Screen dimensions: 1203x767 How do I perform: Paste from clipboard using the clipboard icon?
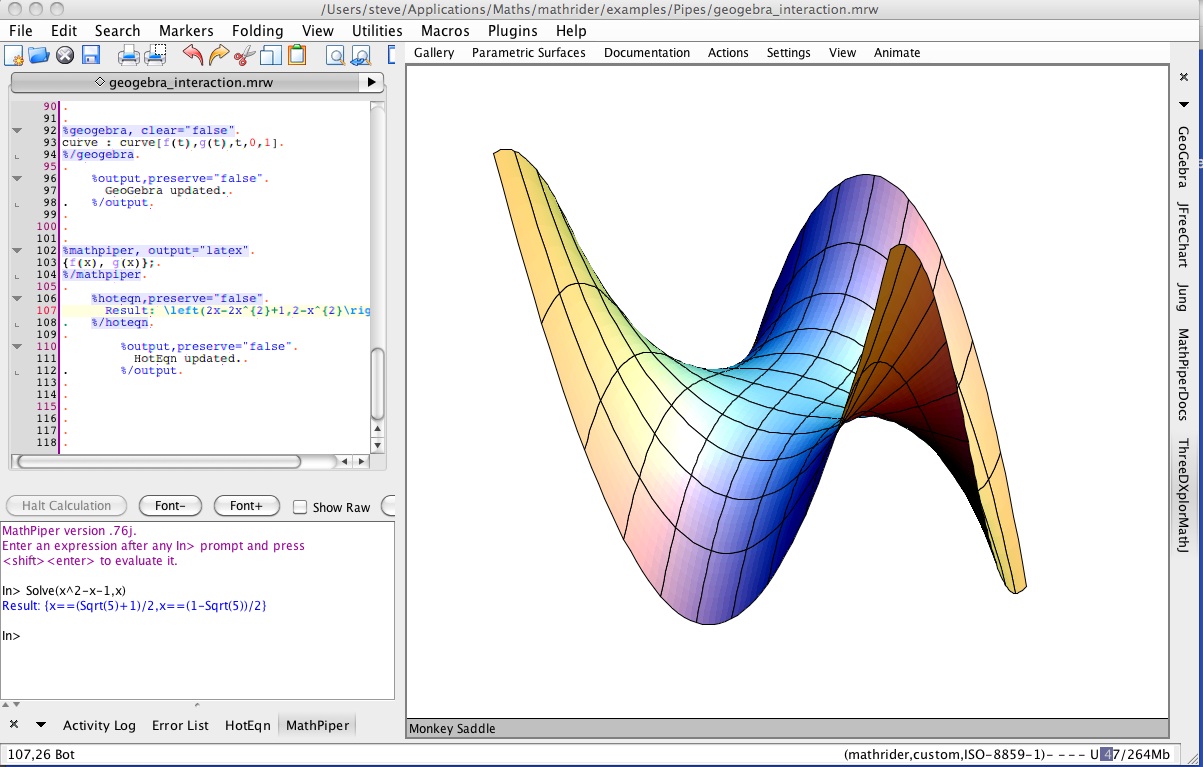(297, 55)
